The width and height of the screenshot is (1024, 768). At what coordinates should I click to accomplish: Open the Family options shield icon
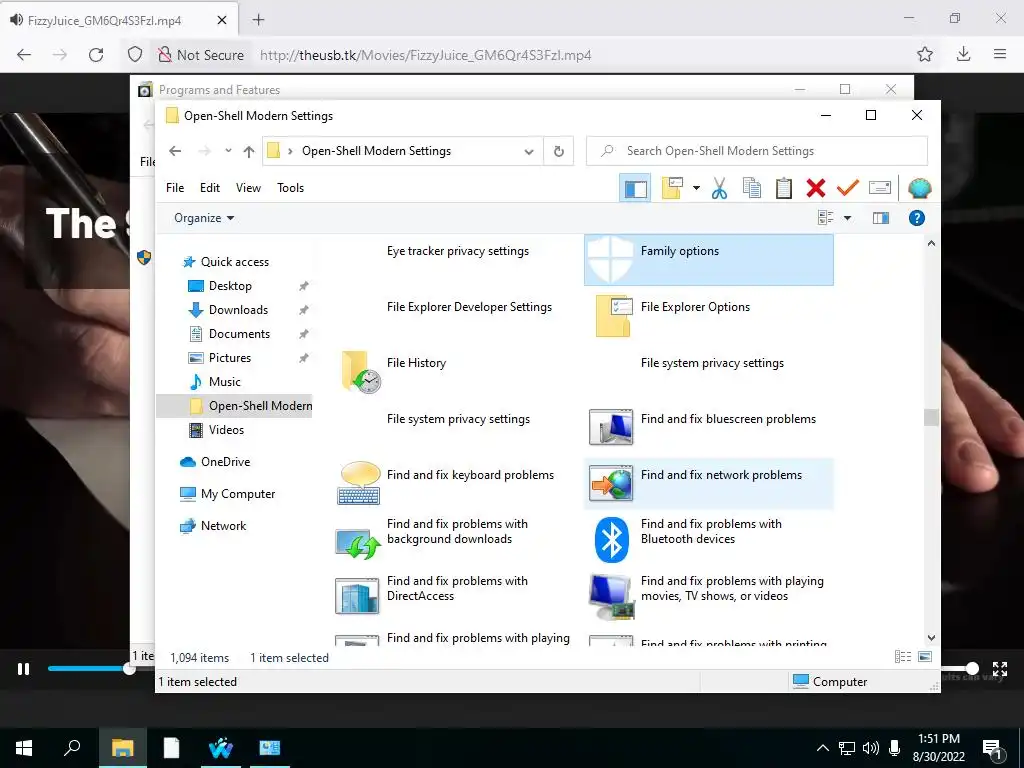coord(610,259)
